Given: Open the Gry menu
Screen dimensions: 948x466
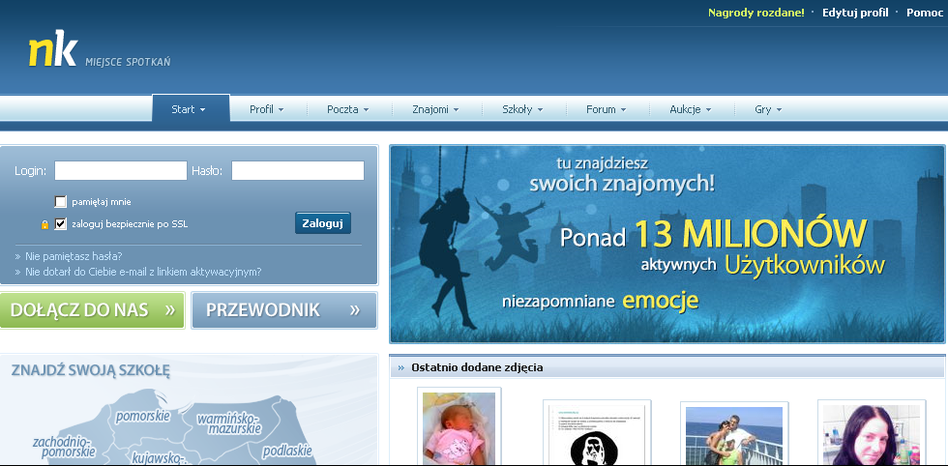Looking at the screenshot, I should pyautogui.click(x=768, y=109).
